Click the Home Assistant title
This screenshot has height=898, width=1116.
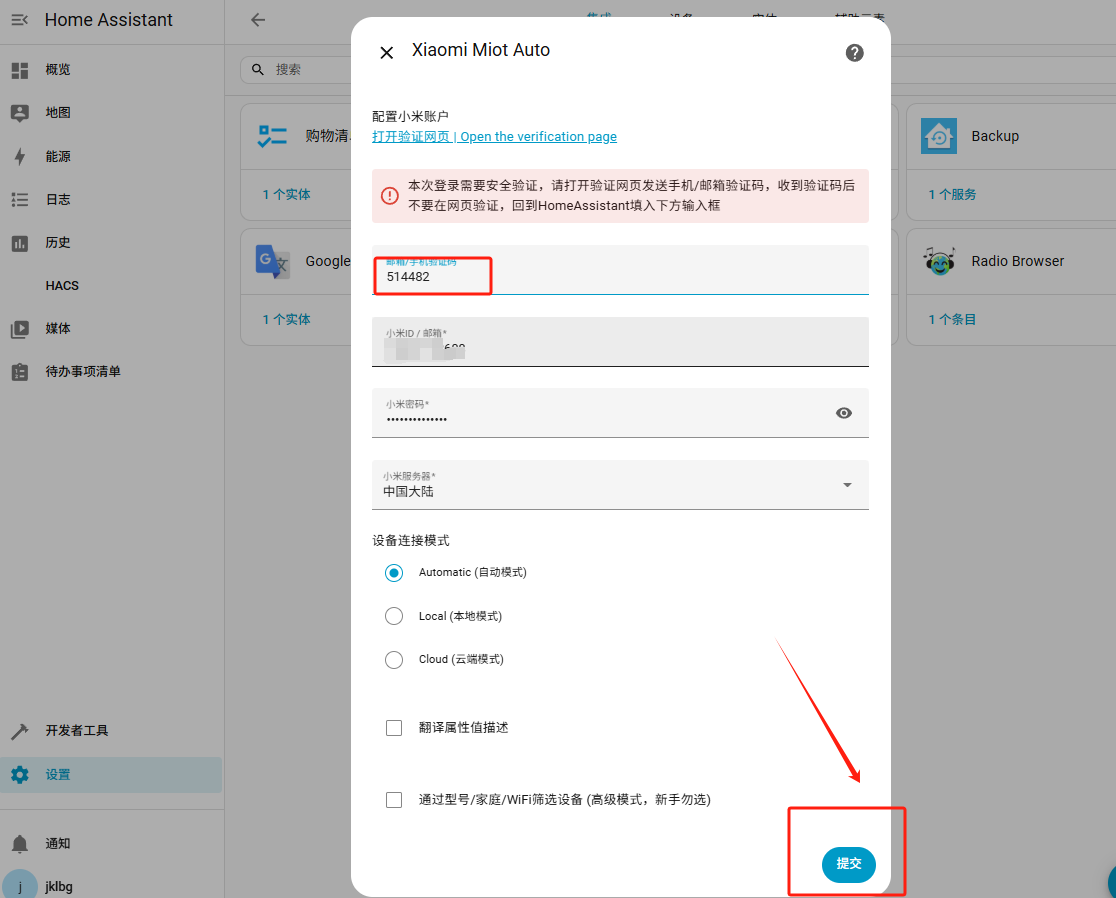click(x=108, y=20)
